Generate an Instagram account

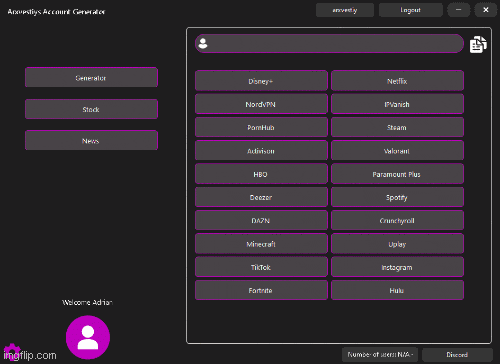(397, 267)
